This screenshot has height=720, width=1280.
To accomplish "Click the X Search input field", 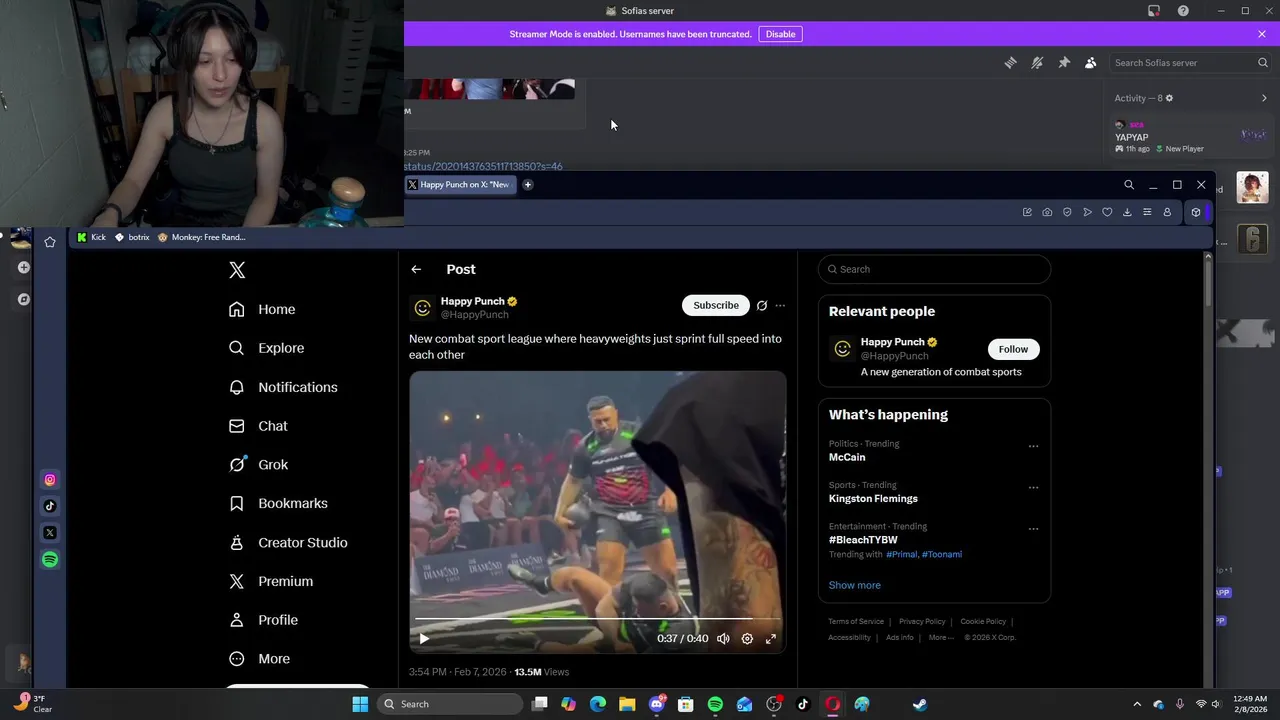I will (x=934, y=269).
